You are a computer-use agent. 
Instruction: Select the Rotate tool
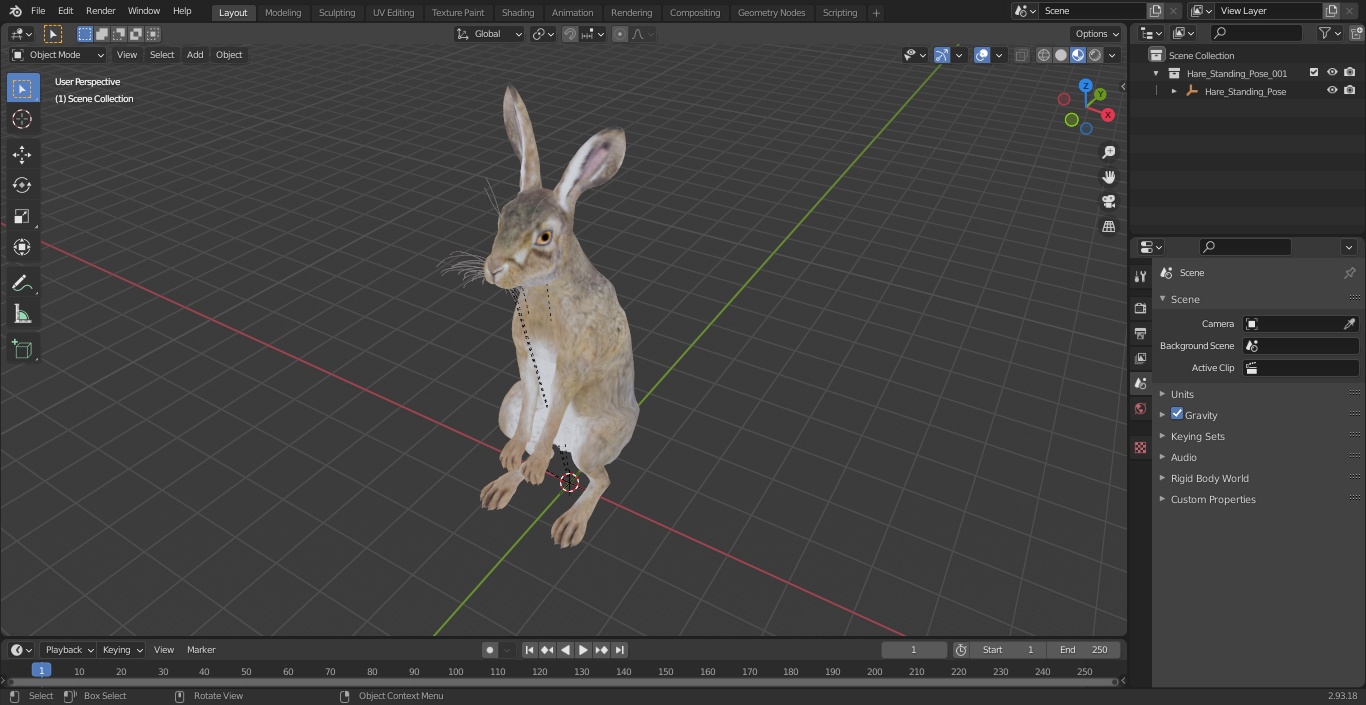(22, 185)
